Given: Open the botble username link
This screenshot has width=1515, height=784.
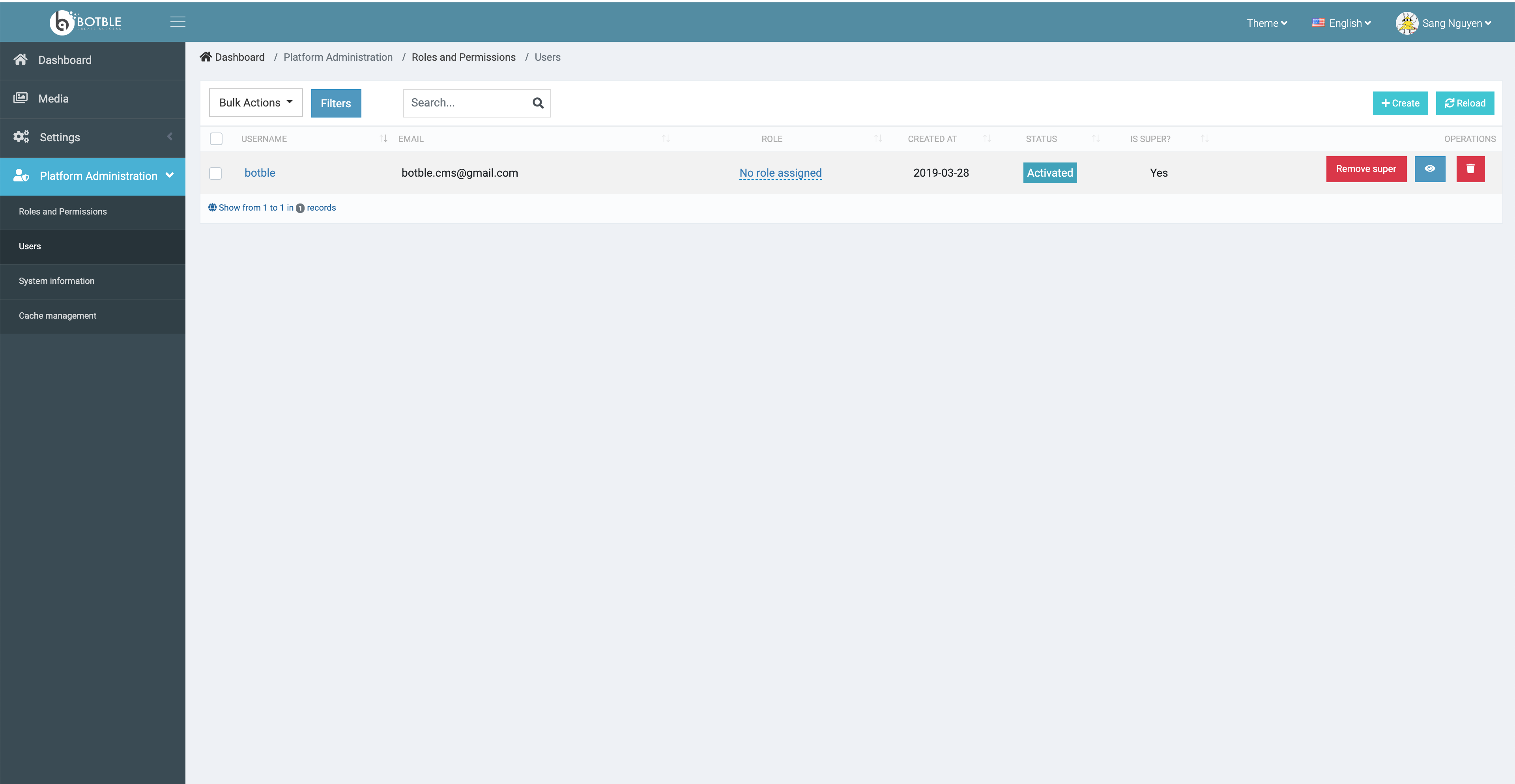Looking at the screenshot, I should 259,173.
